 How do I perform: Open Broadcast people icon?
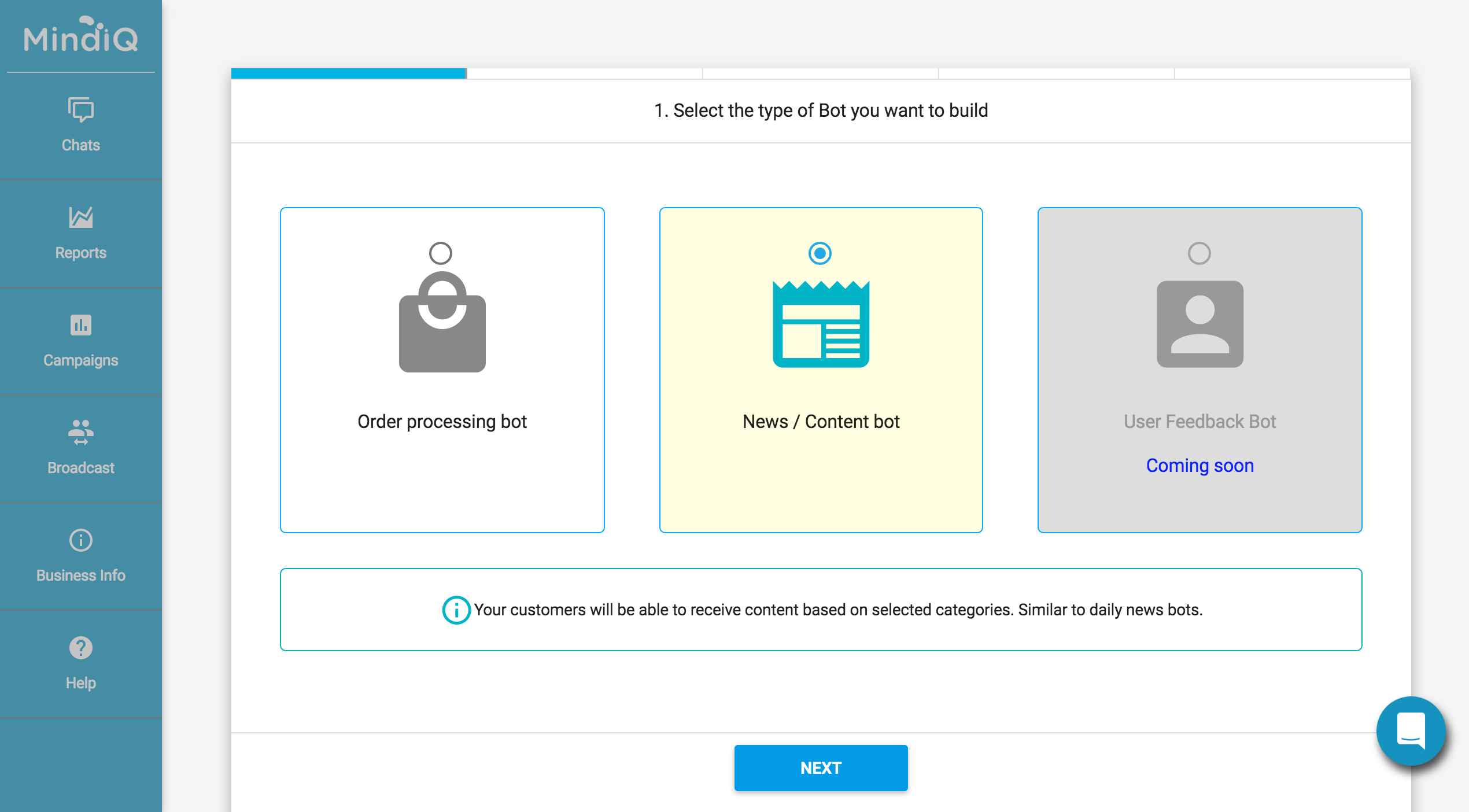(x=80, y=433)
